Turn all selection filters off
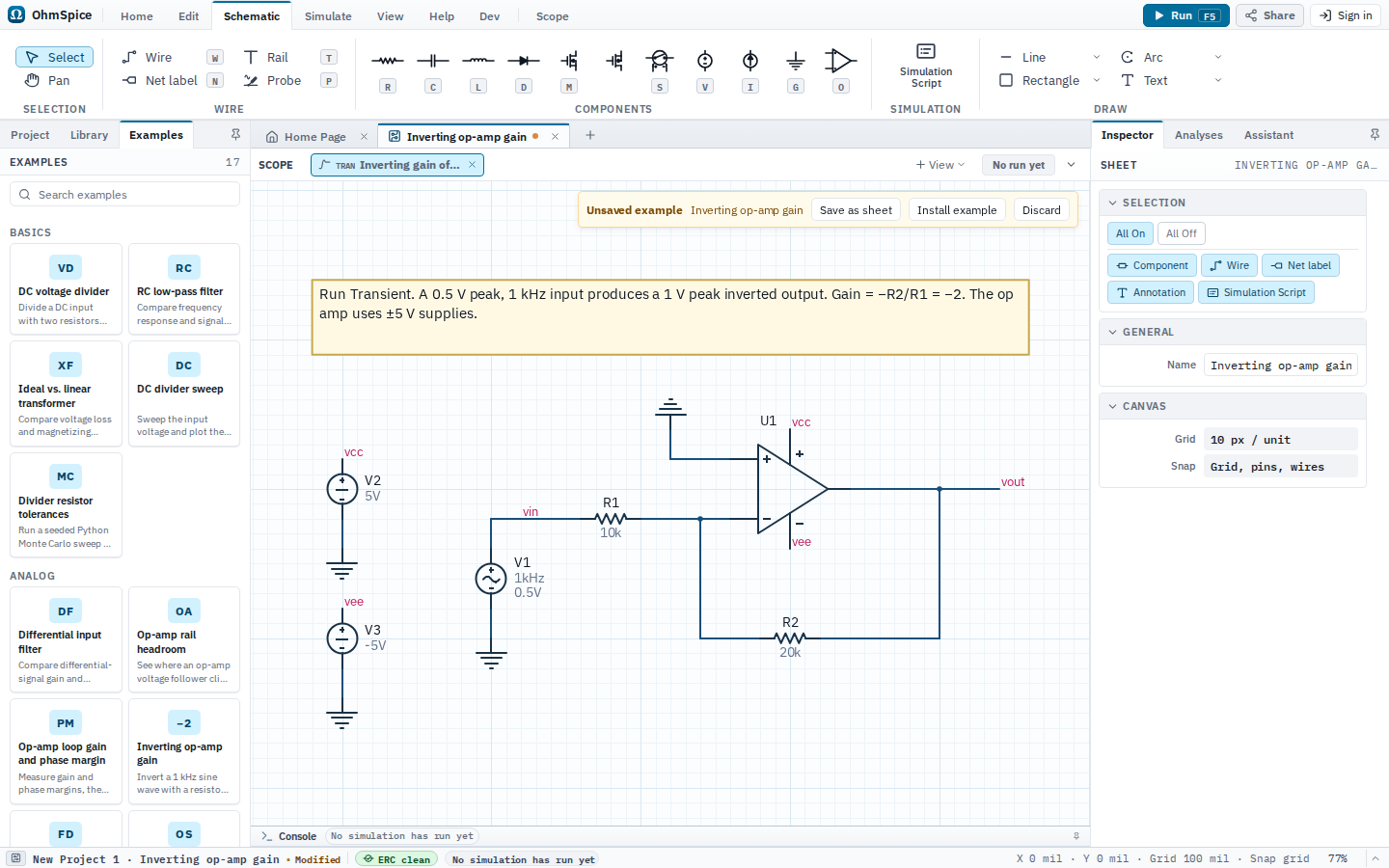 (x=1181, y=233)
